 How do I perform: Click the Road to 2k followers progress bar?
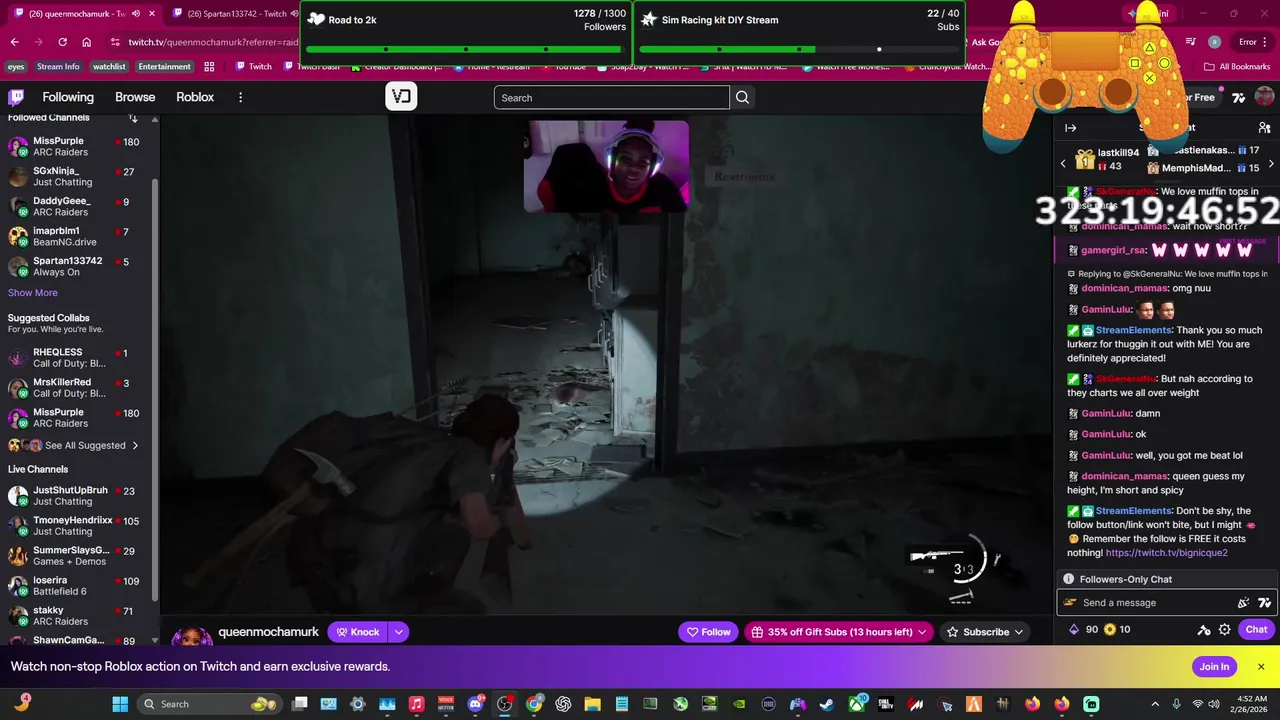pos(466,49)
